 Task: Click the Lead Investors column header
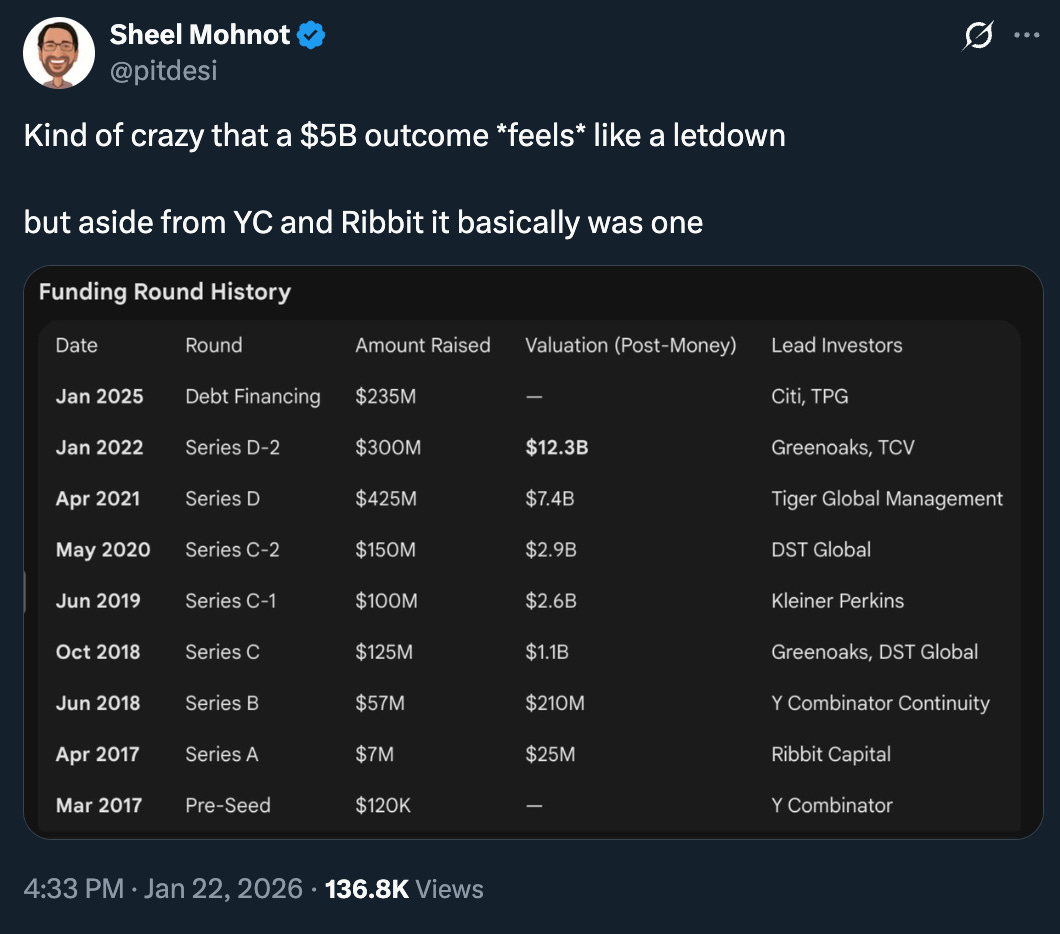coord(837,345)
